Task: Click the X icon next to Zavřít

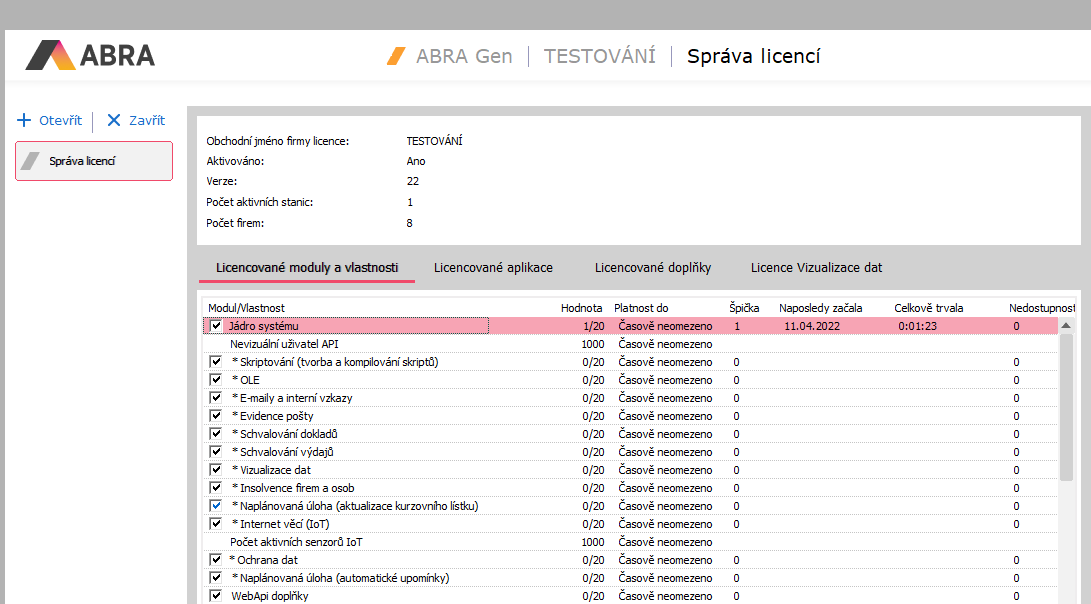Action: pyautogui.click(x=113, y=120)
